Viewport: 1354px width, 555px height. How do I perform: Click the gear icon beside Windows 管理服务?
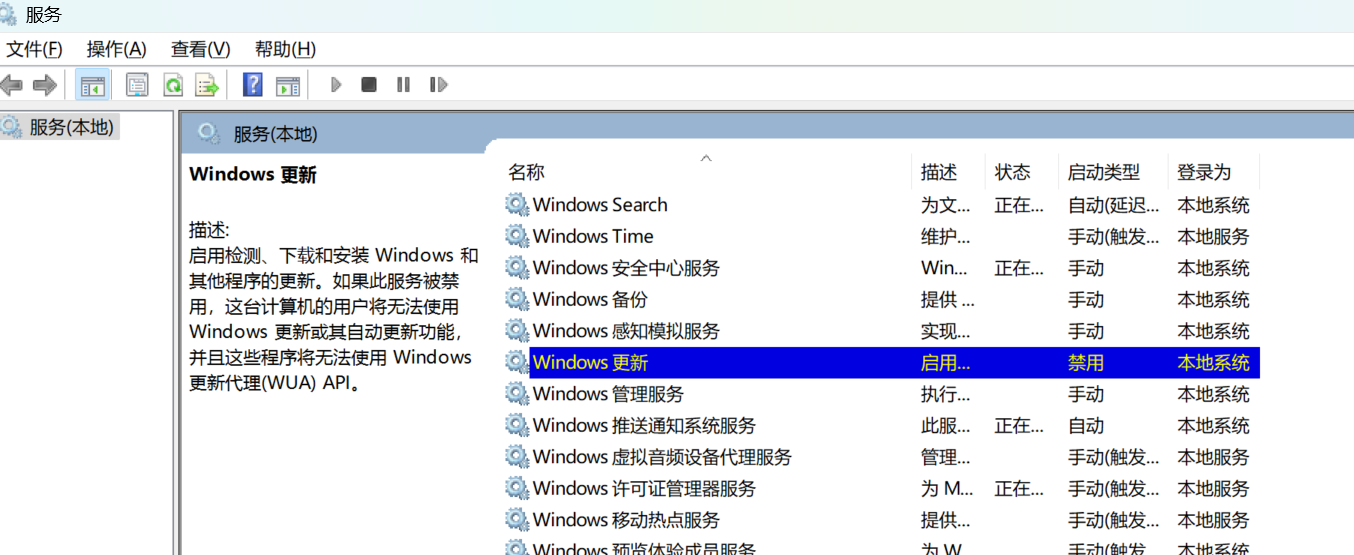tap(516, 394)
